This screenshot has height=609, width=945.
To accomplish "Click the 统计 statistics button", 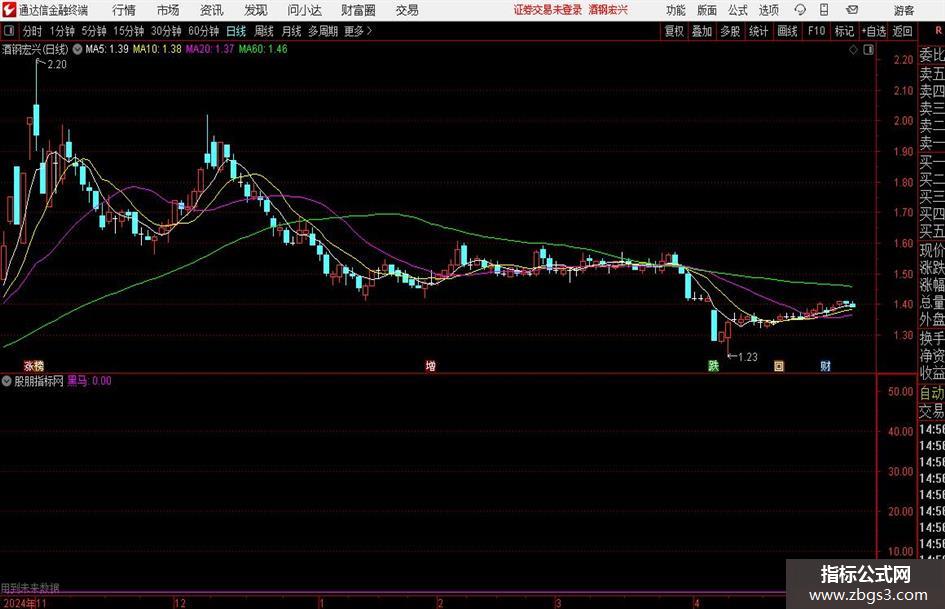I will pos(758,31).
